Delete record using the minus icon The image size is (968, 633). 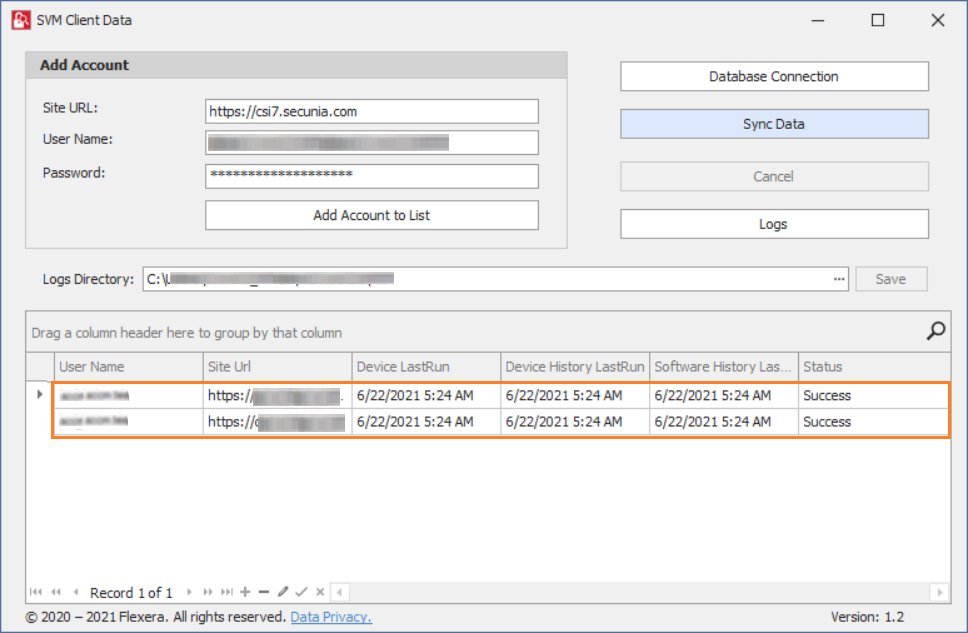pos(264,593)
